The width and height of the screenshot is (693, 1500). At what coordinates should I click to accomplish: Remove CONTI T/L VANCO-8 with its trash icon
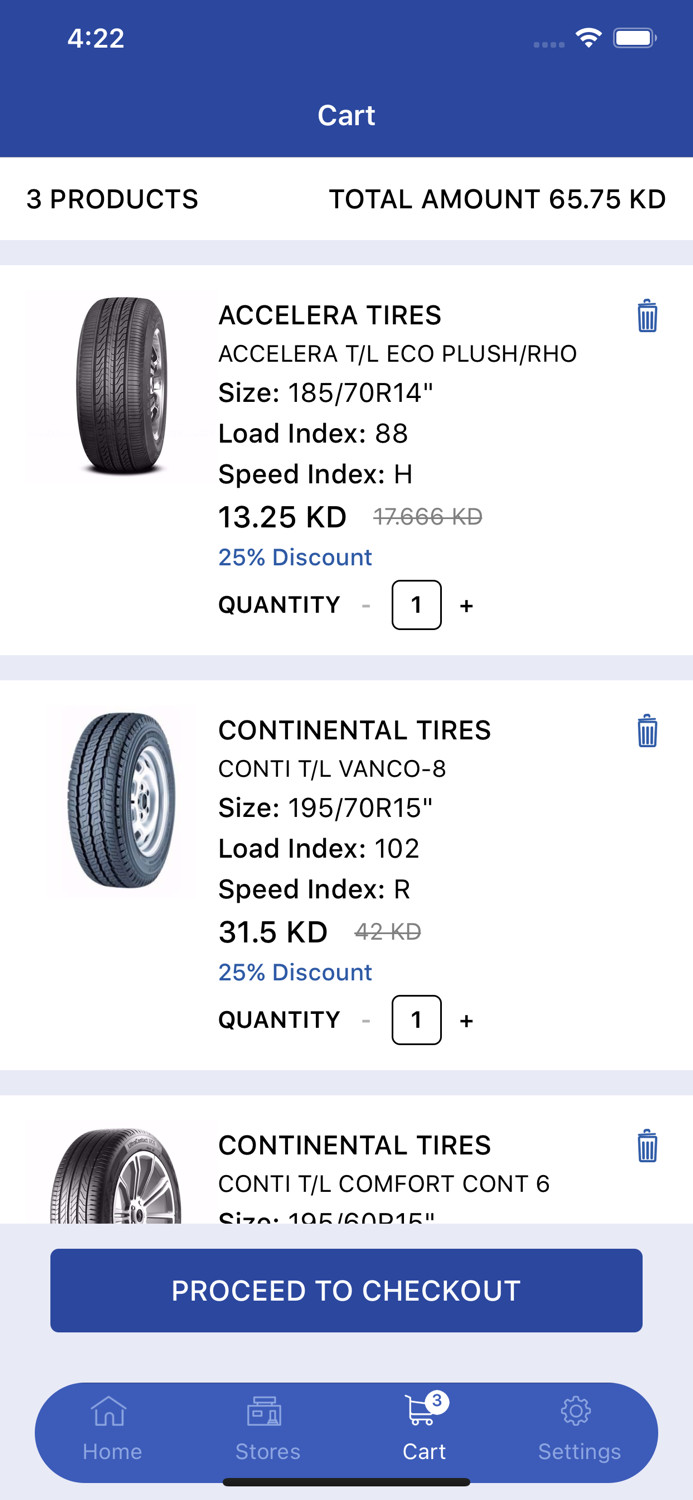point(647,731)
